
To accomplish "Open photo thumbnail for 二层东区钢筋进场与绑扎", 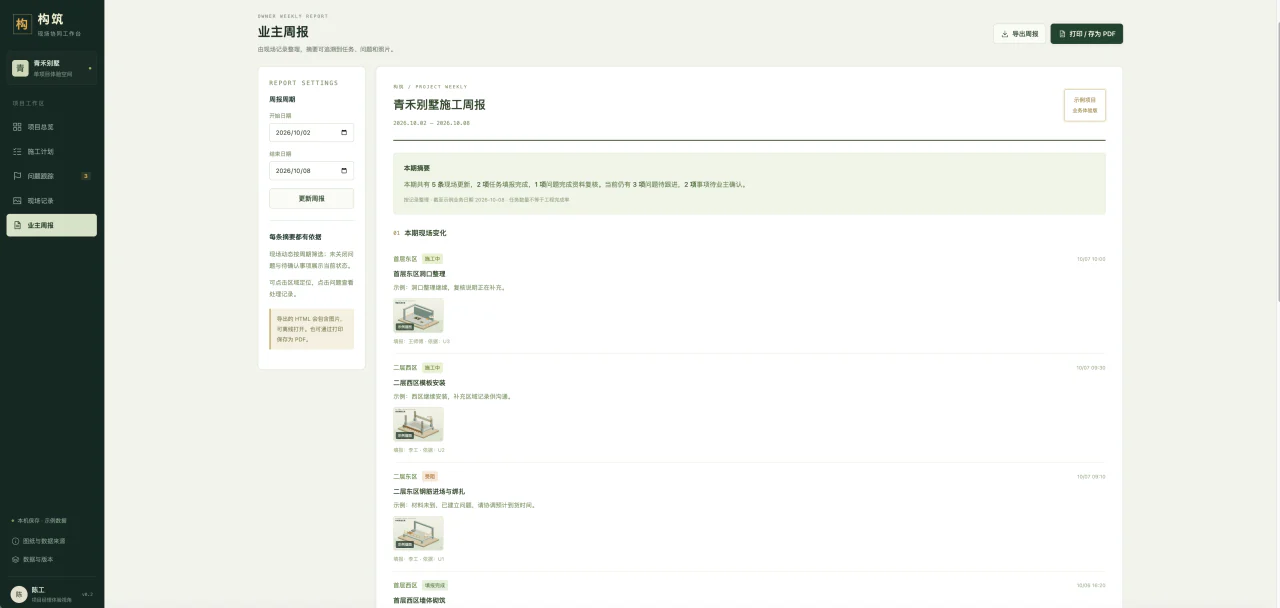I will [418, 533].
